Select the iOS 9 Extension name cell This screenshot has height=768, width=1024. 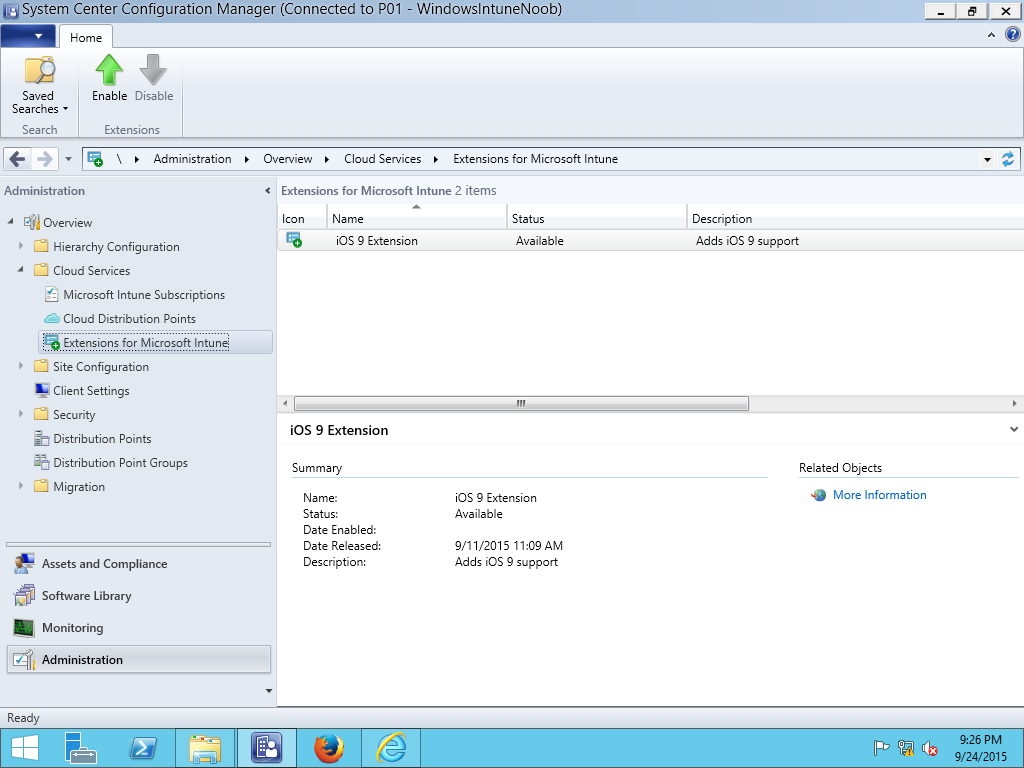point(377,240)
